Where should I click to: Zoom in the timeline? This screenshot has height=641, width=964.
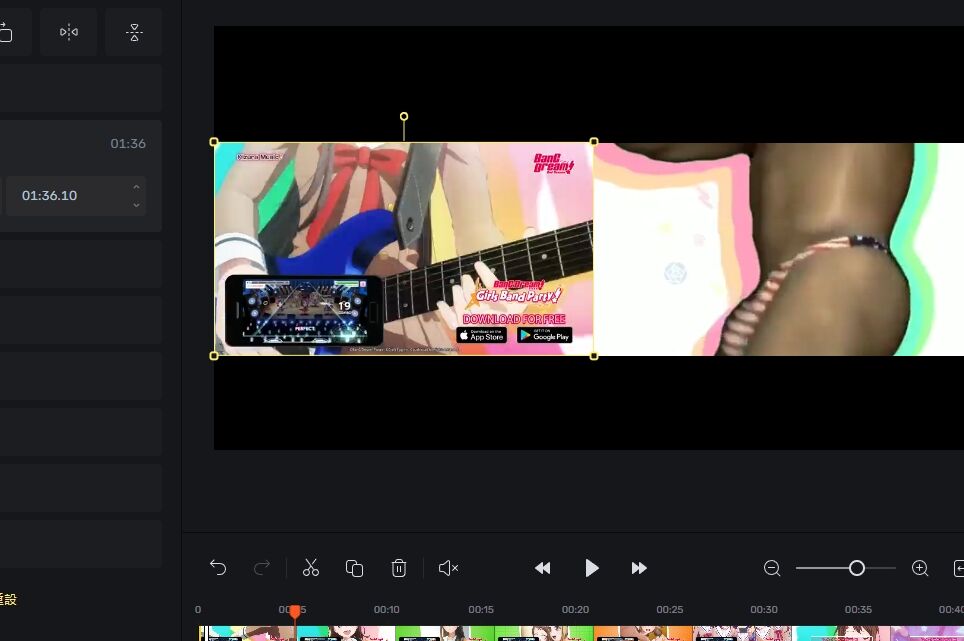920,568
